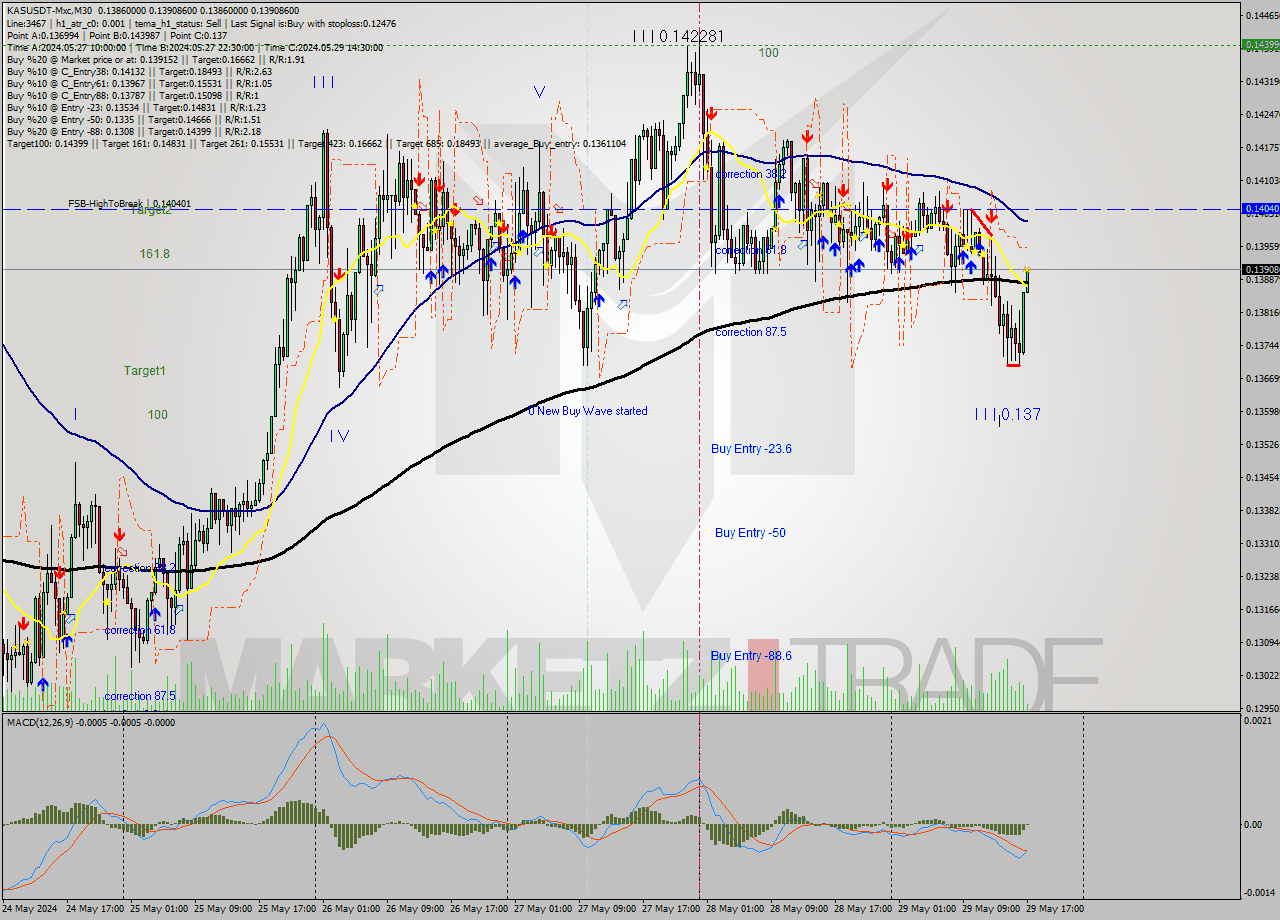
Task: Click the 0.13816 price axis value
Action: coord(1261,312)
